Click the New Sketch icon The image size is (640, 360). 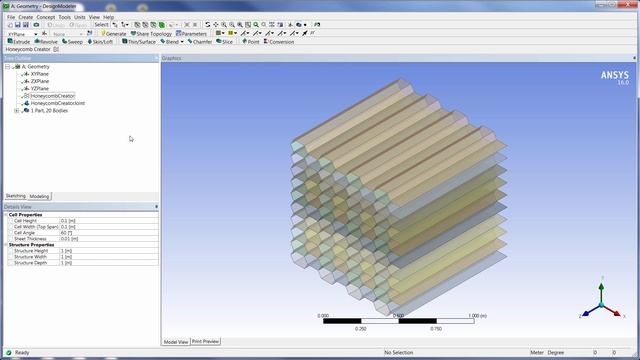tap(89, 33)
